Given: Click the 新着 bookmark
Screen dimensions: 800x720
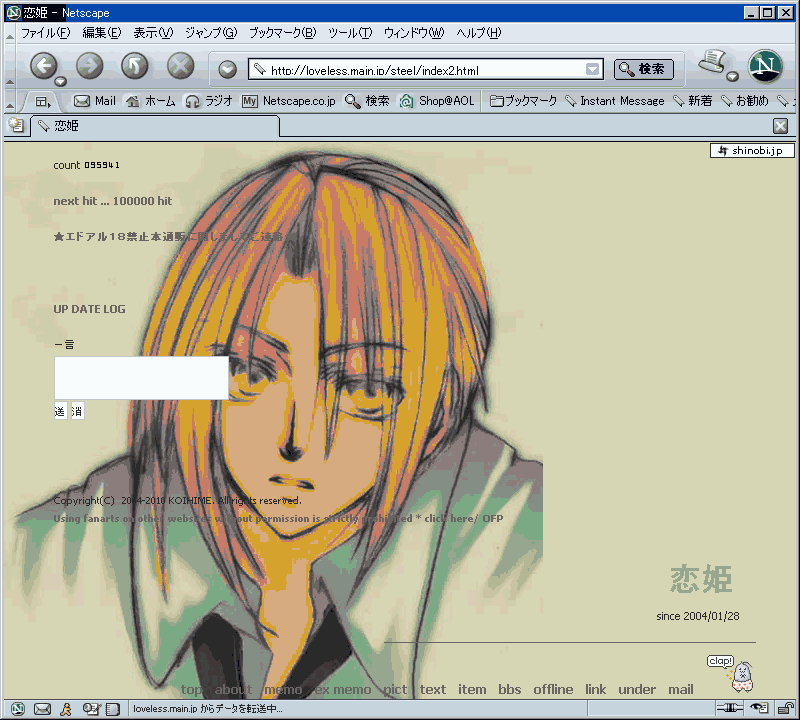Looking at the screenshot, I should [x=692, y=101].
